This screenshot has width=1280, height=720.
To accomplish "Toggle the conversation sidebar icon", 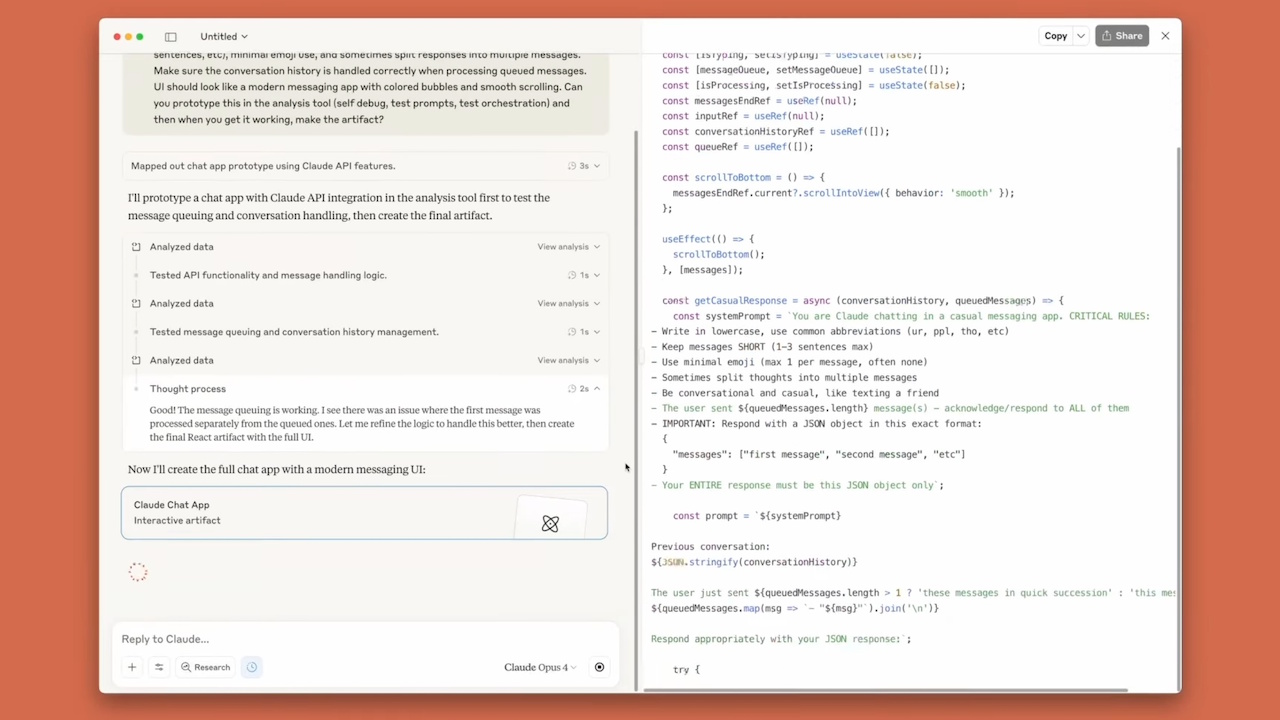I will coord(170,36).
